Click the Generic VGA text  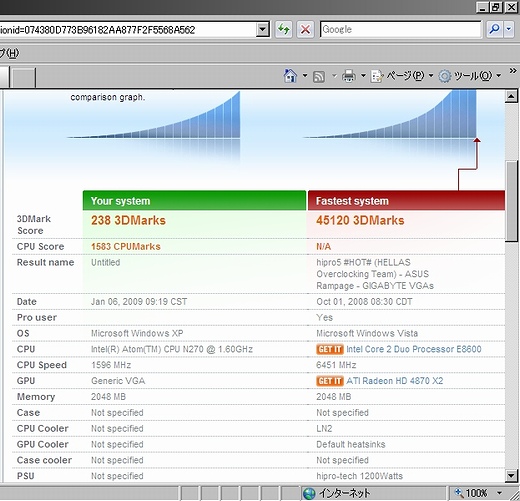pyautogui.click(x=118, y=381)
